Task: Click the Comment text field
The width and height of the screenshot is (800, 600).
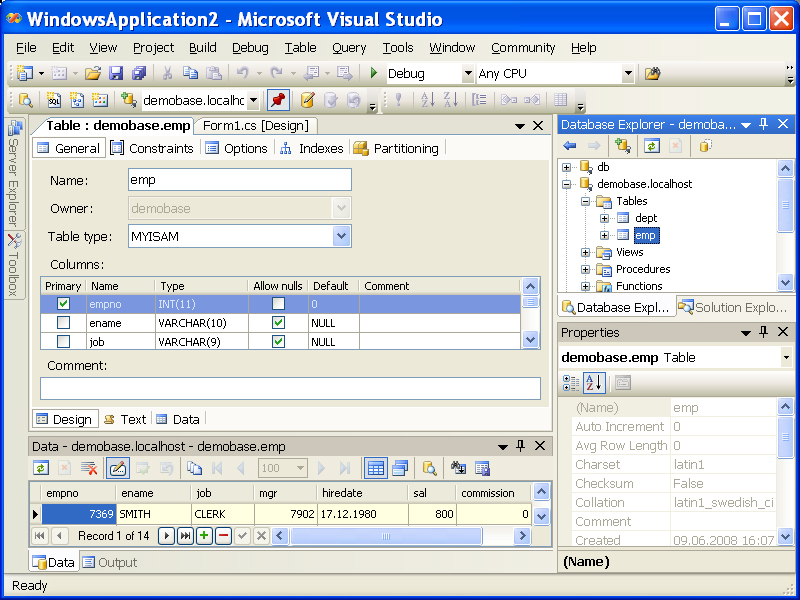Action: 290,388
